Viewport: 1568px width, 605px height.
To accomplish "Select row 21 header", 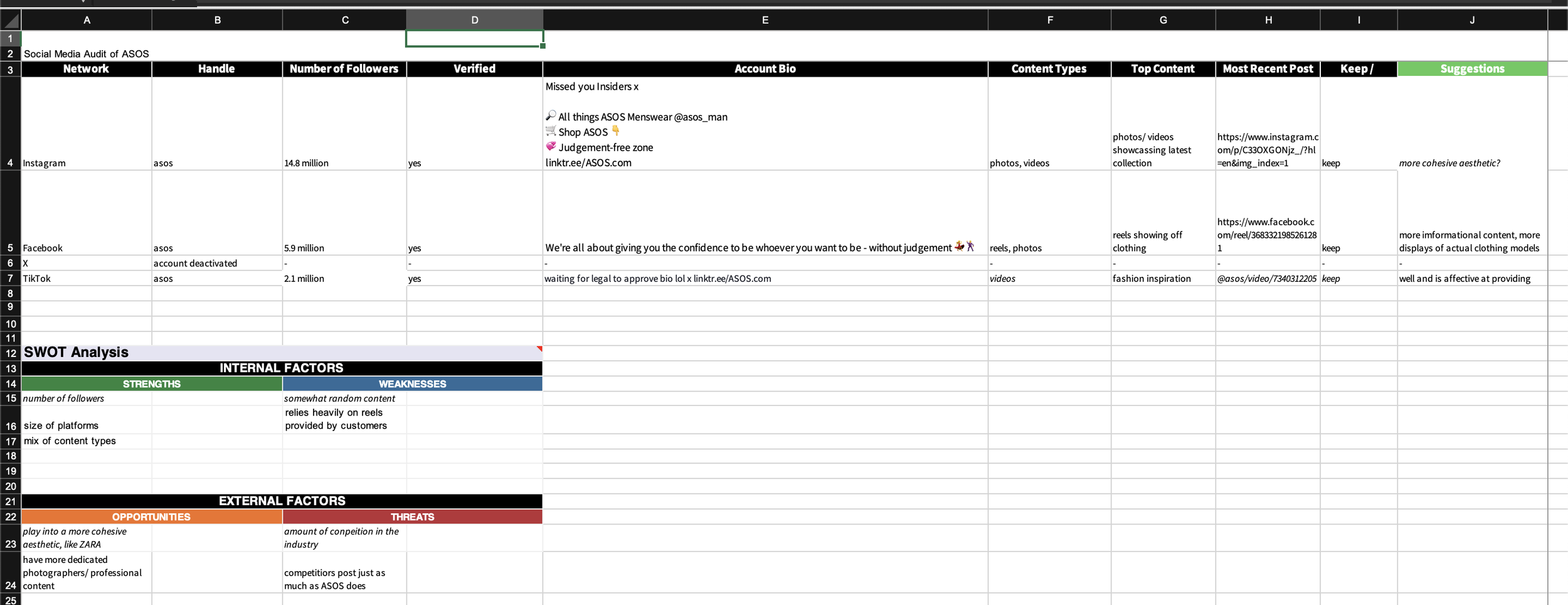I will pyautogui.click(x=11, y=501).
